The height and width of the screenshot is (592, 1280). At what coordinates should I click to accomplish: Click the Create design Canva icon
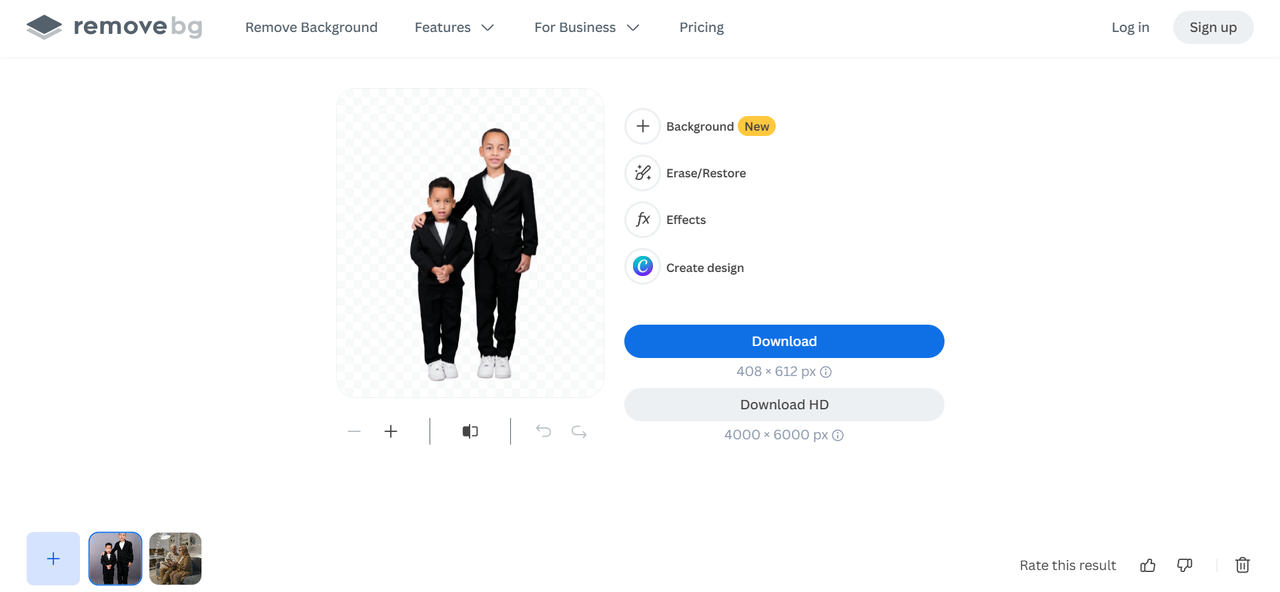(642, 266)
